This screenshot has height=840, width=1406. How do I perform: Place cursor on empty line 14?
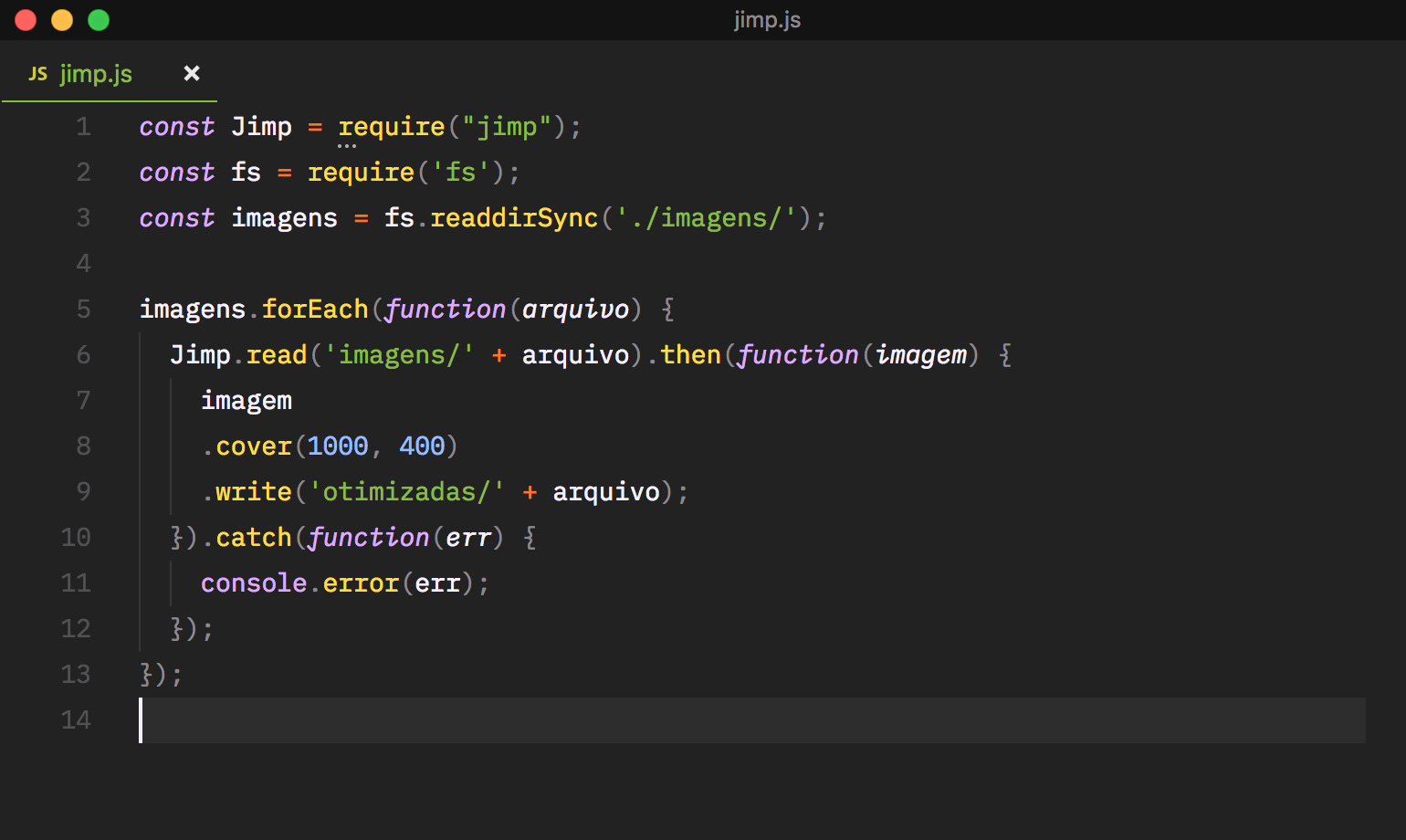coord(752,720)
